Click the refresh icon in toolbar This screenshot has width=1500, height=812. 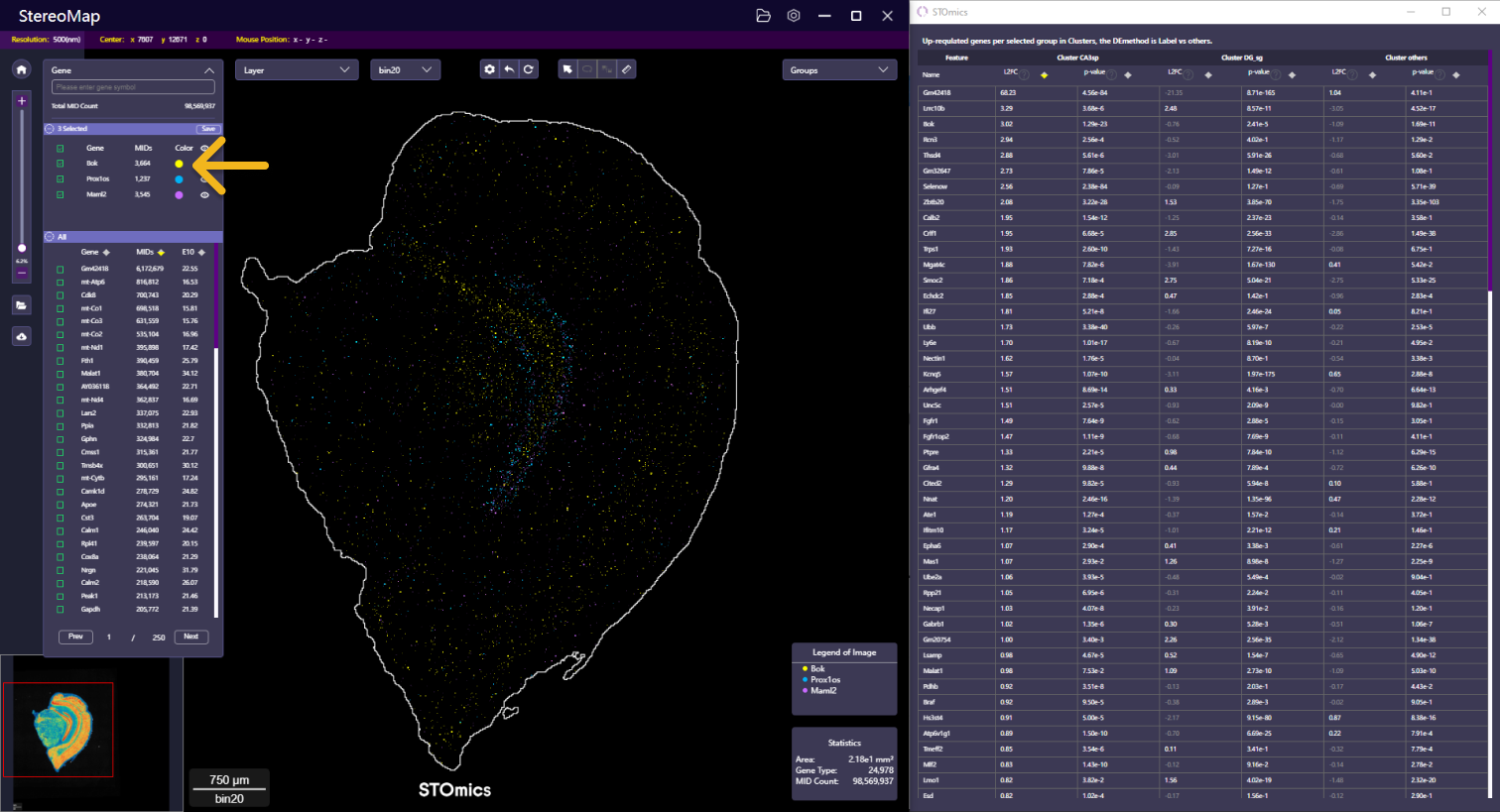point(529,69)
